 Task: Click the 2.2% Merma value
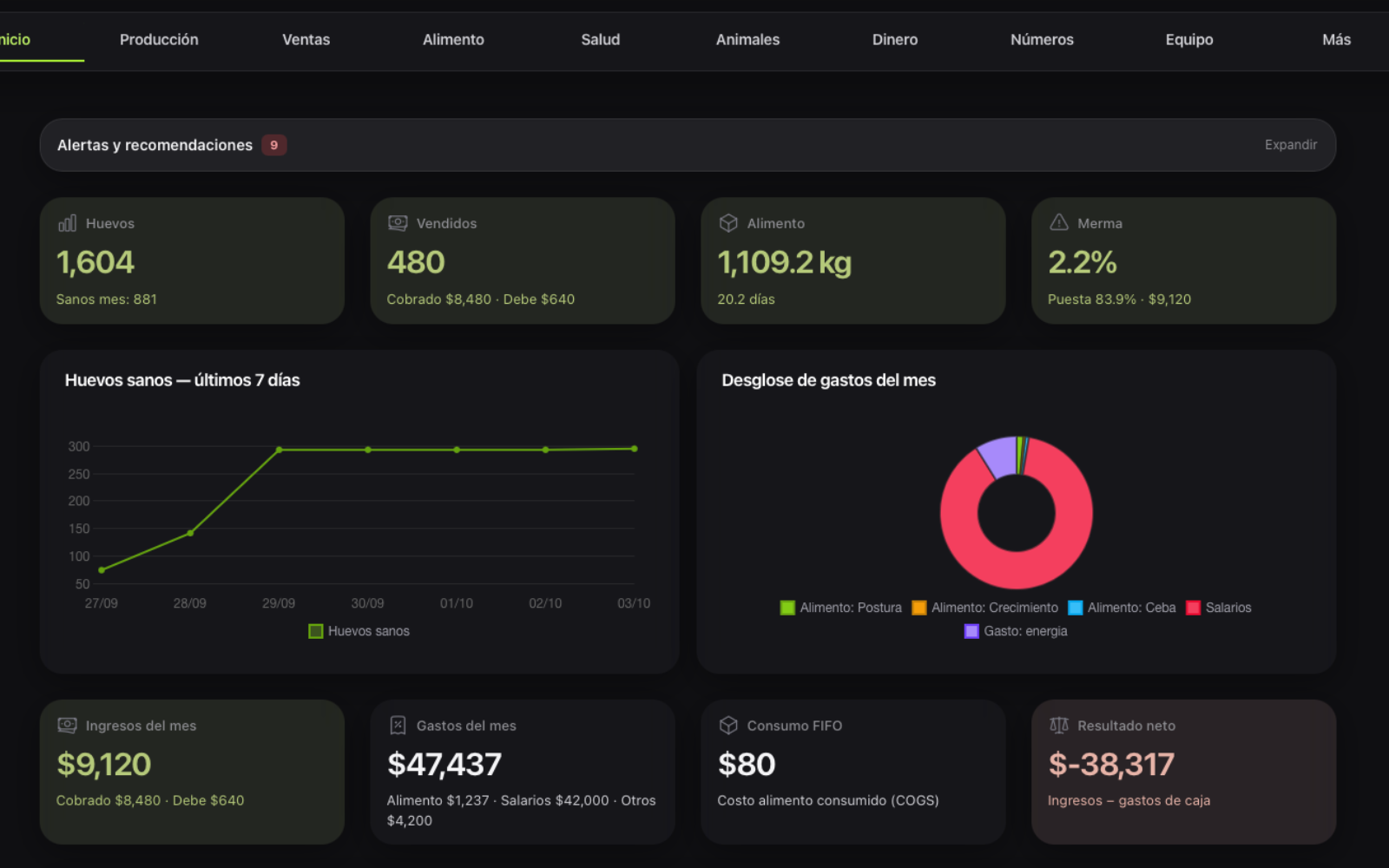1083,262
